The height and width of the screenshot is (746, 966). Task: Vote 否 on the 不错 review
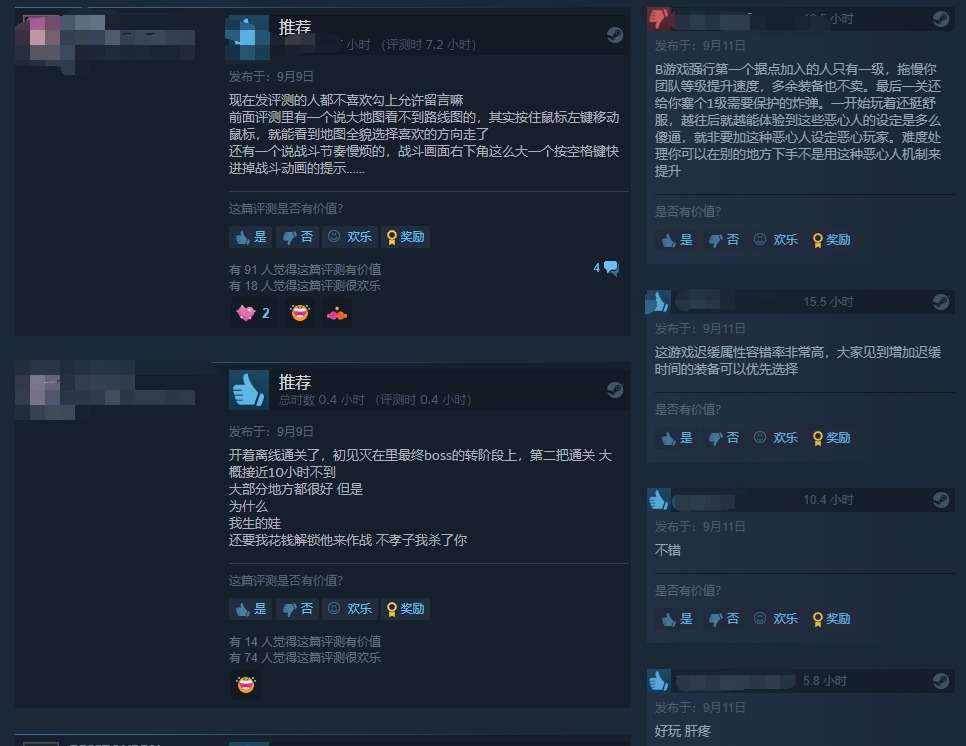pyautogui.click(x=723, y=619)
